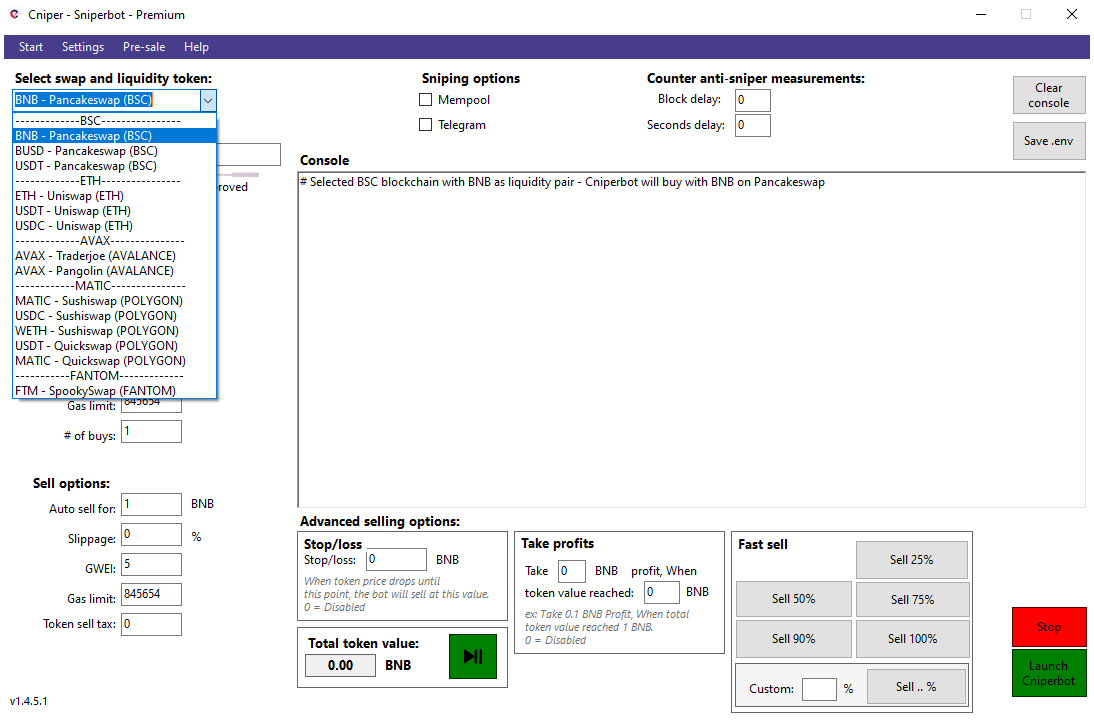
Task: Click the Cniper app logo icon
Action: tap(15, 14)
